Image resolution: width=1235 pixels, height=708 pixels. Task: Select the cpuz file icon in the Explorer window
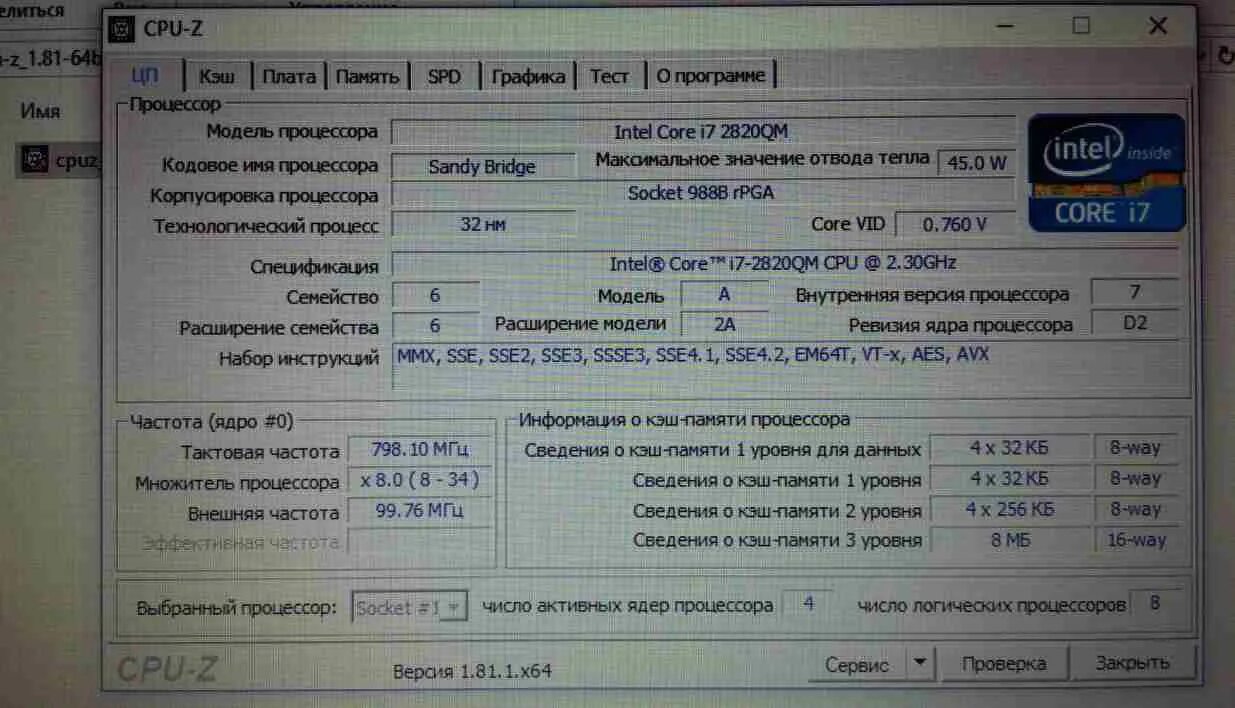point(37,158)
